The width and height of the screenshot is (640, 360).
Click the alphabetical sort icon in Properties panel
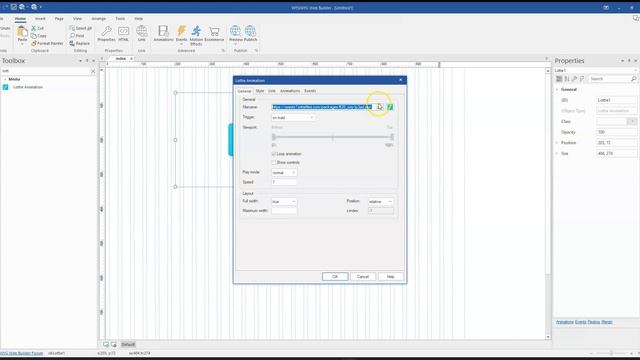click(567, 79)
